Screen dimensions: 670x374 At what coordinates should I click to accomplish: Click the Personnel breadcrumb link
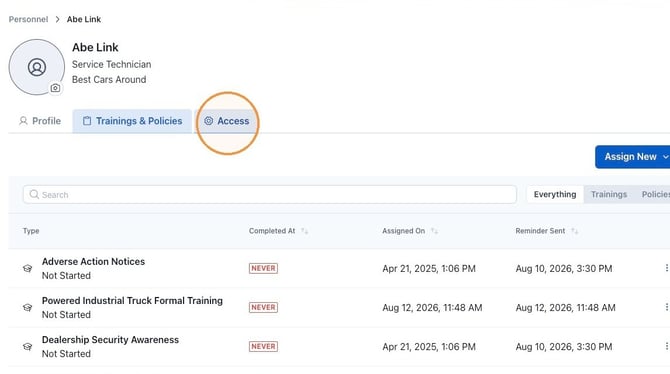(x=28, y=19)
